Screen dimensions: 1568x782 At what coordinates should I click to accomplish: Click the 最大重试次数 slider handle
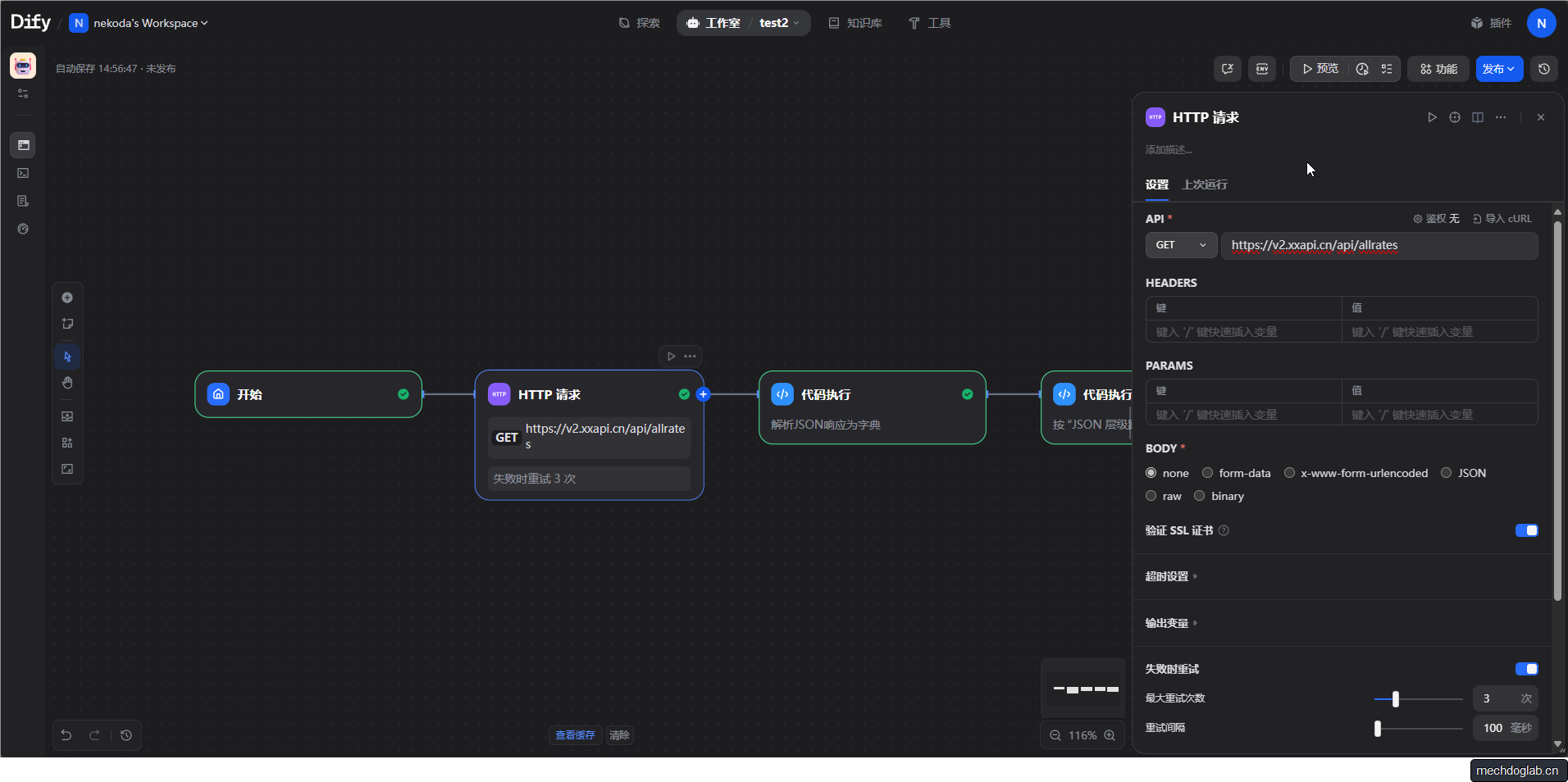point(1395,699)
